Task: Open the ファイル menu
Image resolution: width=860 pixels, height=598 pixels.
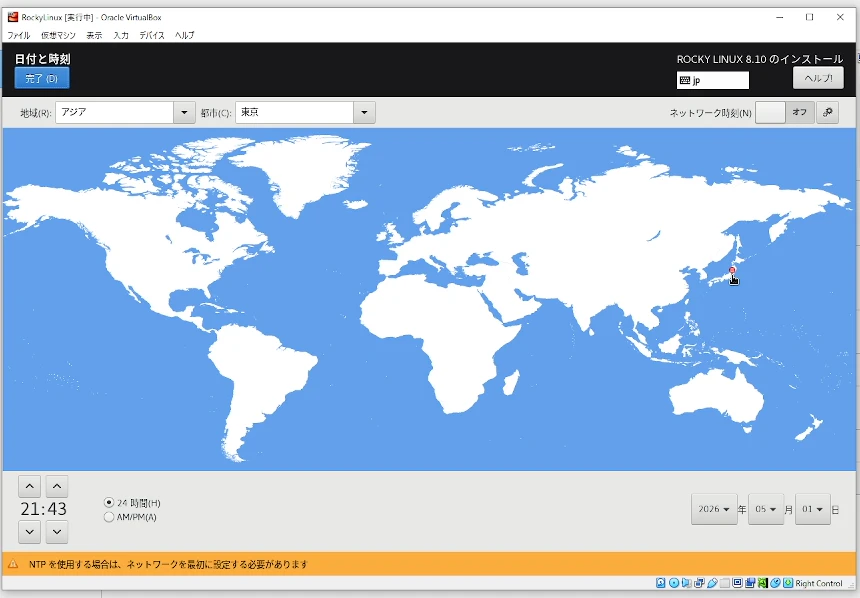Action: (19, 35)
